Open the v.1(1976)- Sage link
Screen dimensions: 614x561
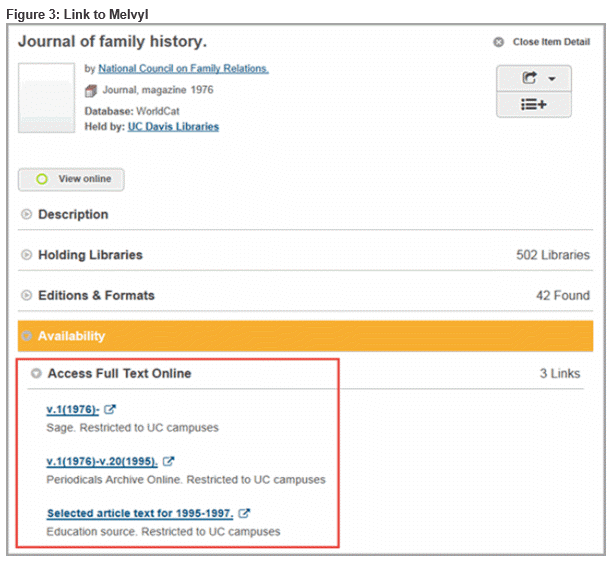(x=73, y=409)
